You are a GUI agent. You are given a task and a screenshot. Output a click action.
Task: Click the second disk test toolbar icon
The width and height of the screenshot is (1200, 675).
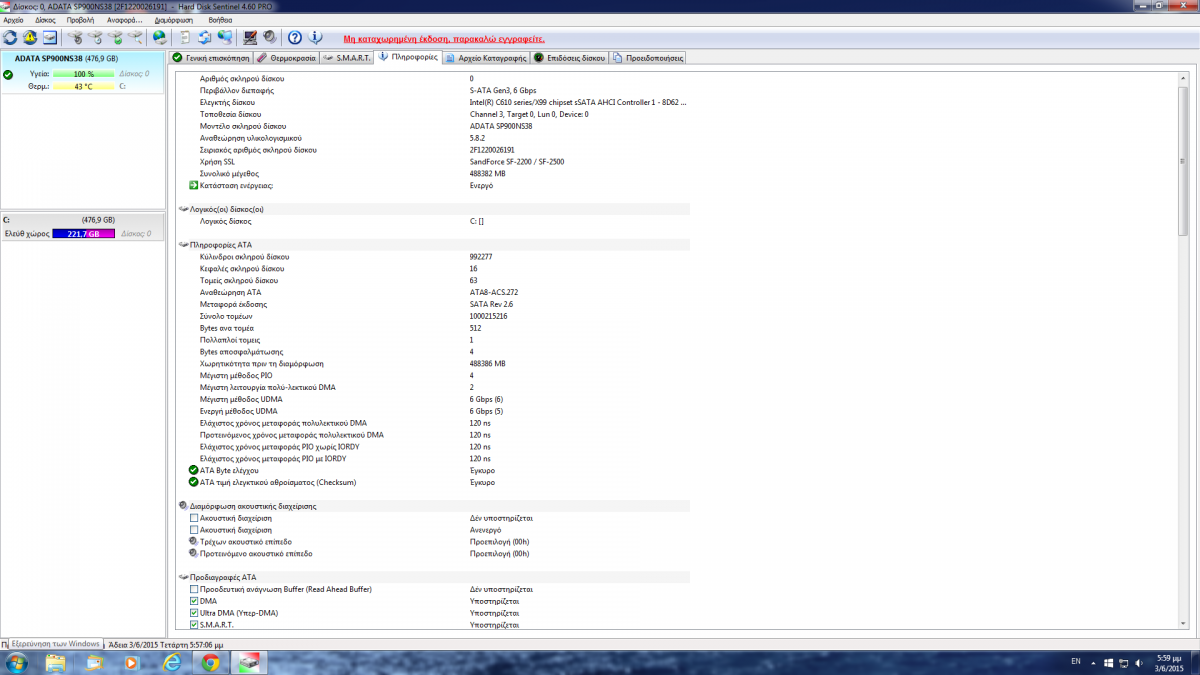point(95,38)
